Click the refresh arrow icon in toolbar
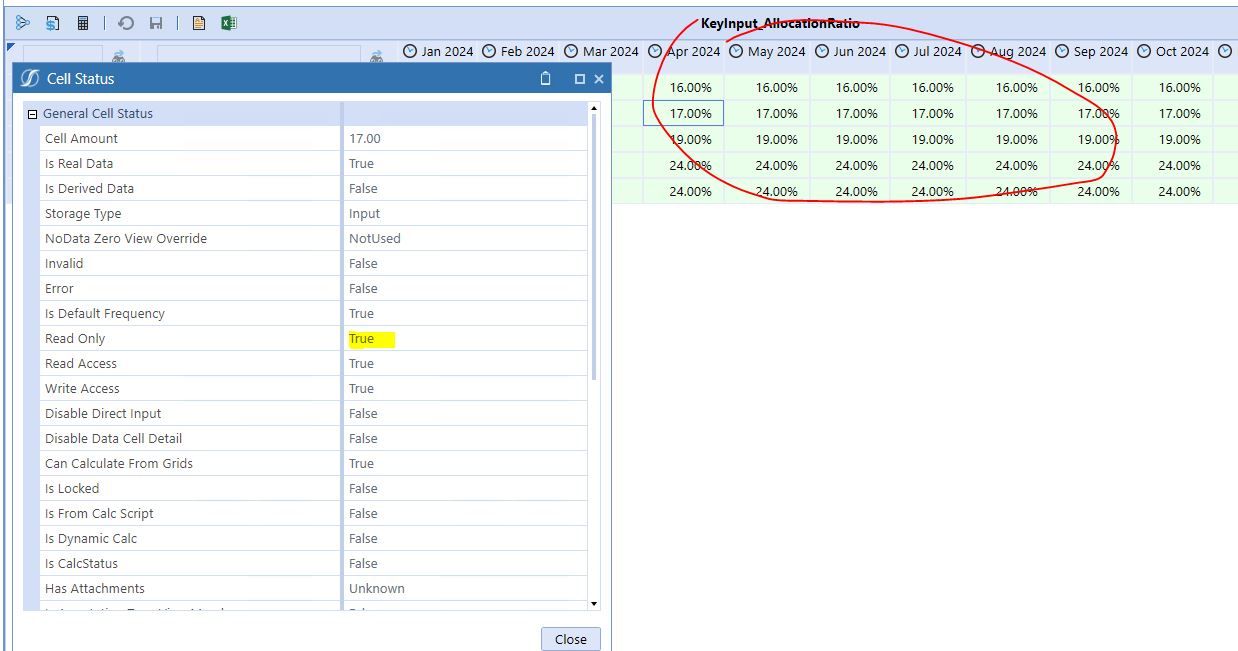Viewport: 1238px width, 651px height. 126,23
